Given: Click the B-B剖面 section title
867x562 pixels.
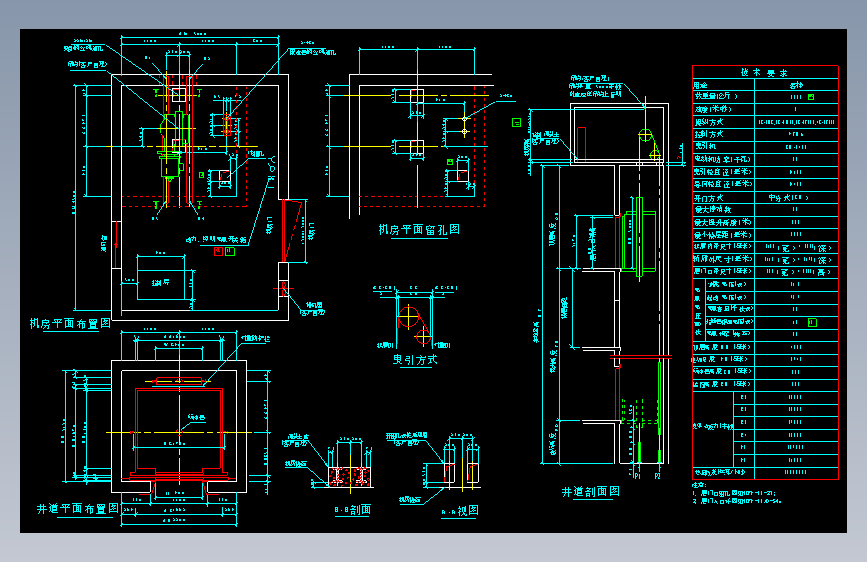Looking at the screenshot, I should [353, 510].
